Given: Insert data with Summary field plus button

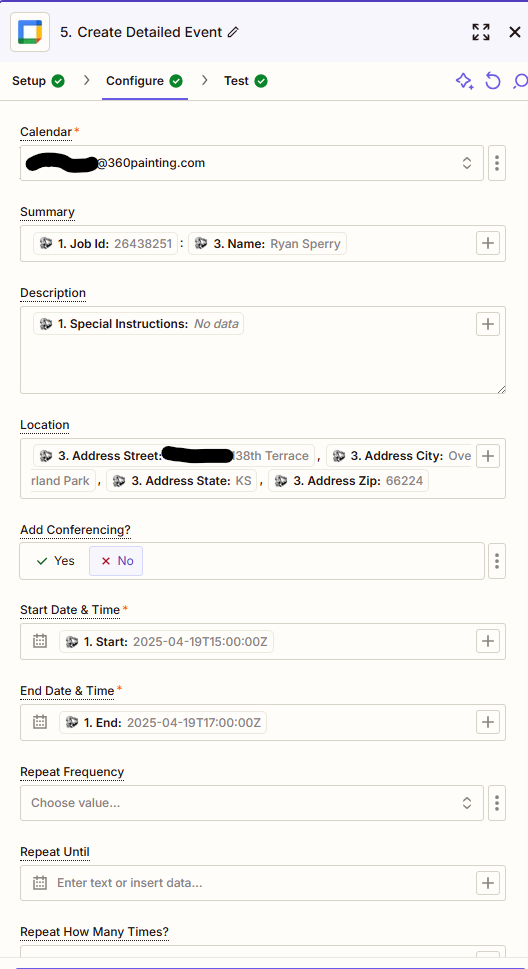Looking at the screenshot, I should (488, 243).
